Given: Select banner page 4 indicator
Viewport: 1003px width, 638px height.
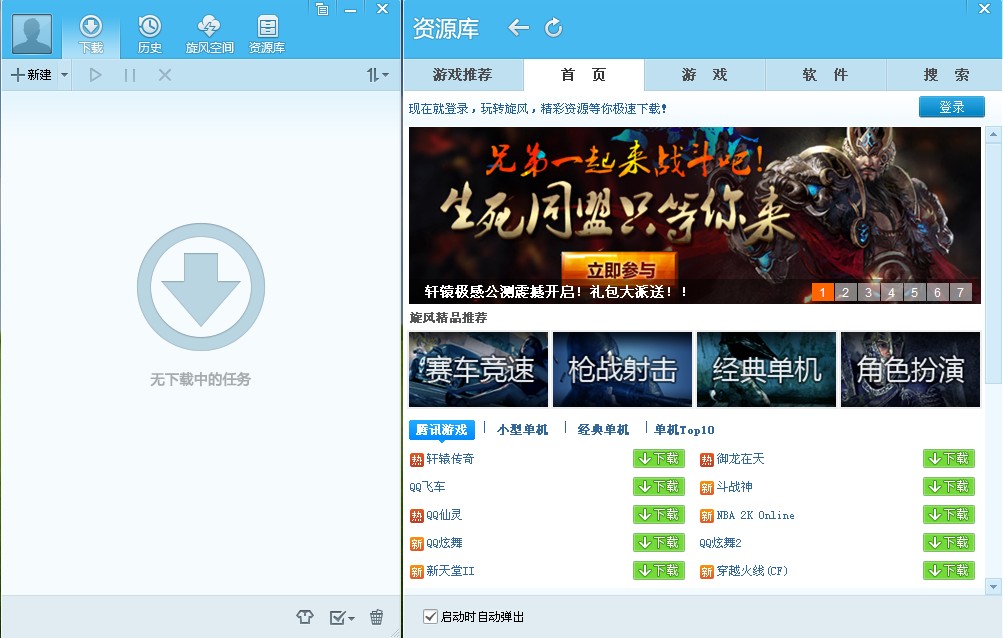Looking at the screenshot, I should (x=890, y=291).
